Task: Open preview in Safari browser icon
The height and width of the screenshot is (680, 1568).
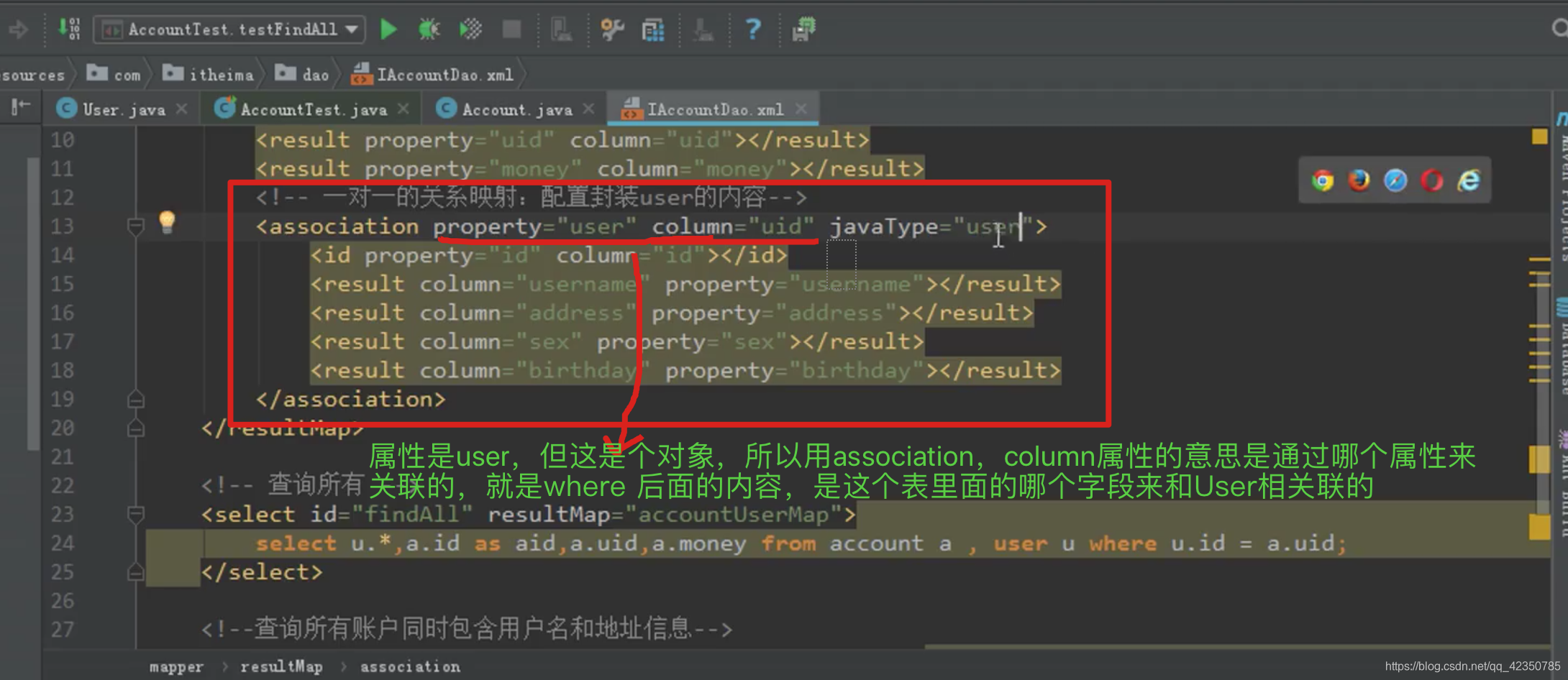Action: coord(1395,180)
